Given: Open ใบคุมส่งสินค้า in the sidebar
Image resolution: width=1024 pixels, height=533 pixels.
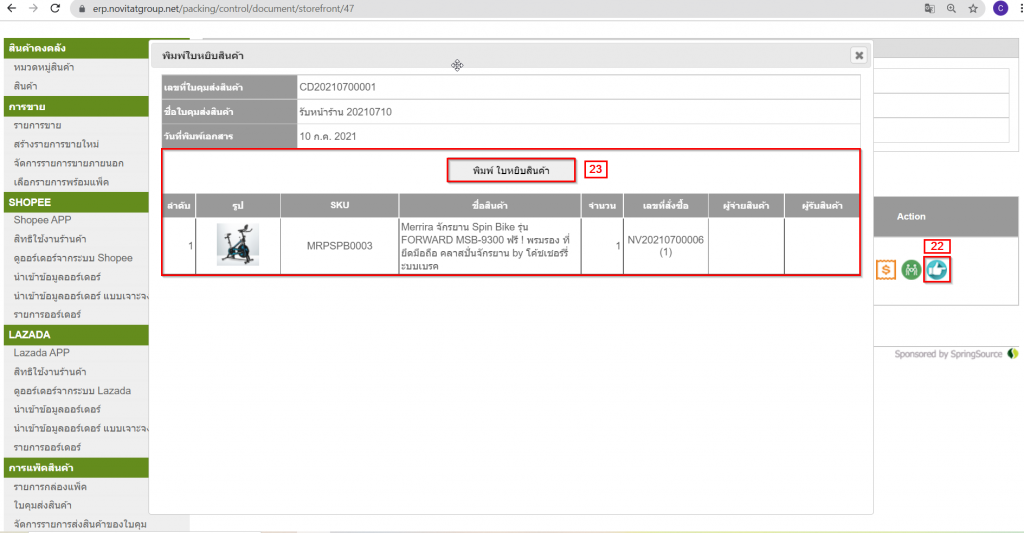Looking at the screenshot, I should 42,505.
